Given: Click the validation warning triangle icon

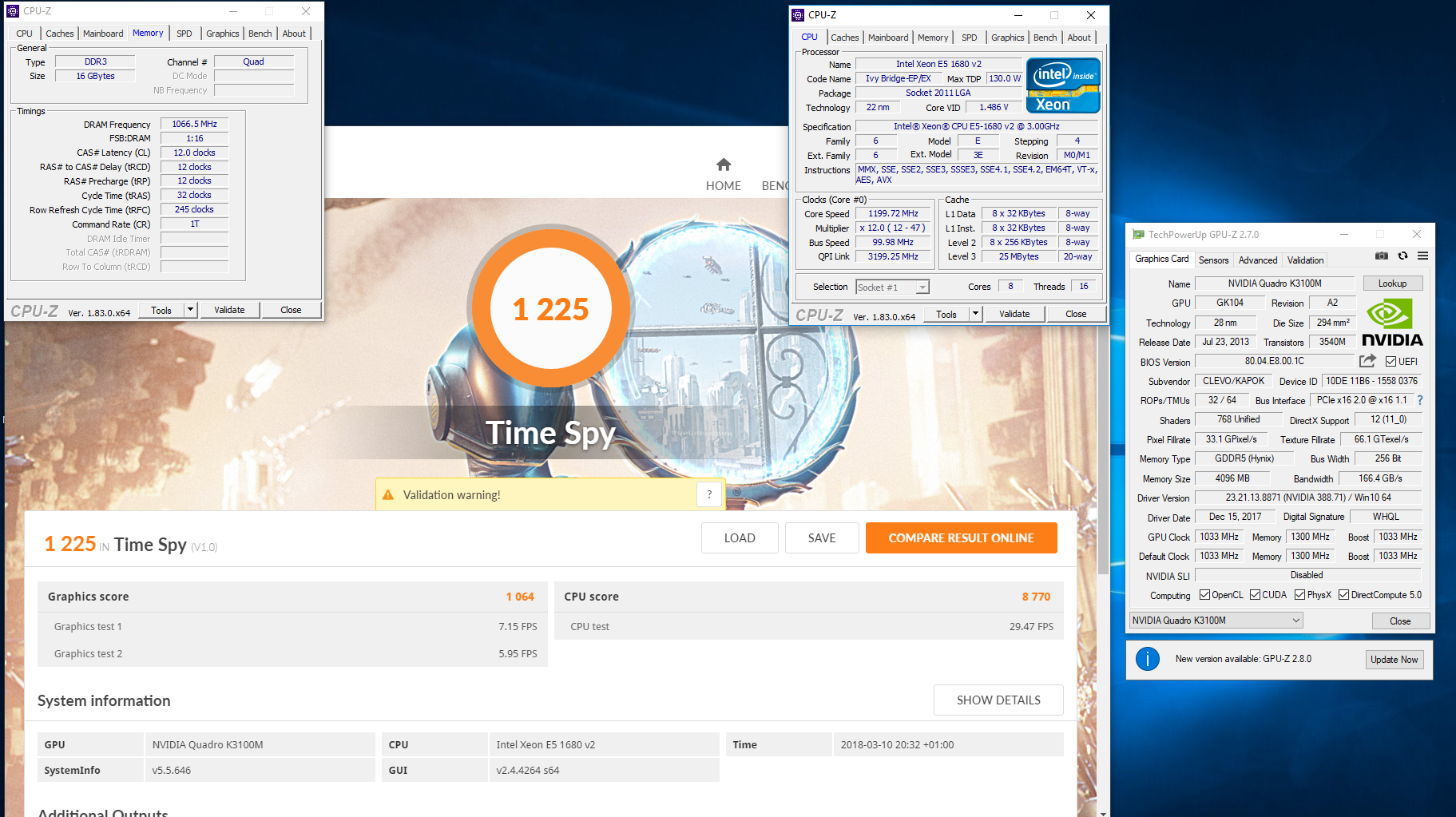Looking at the screenshot, I should coord(388,495).
